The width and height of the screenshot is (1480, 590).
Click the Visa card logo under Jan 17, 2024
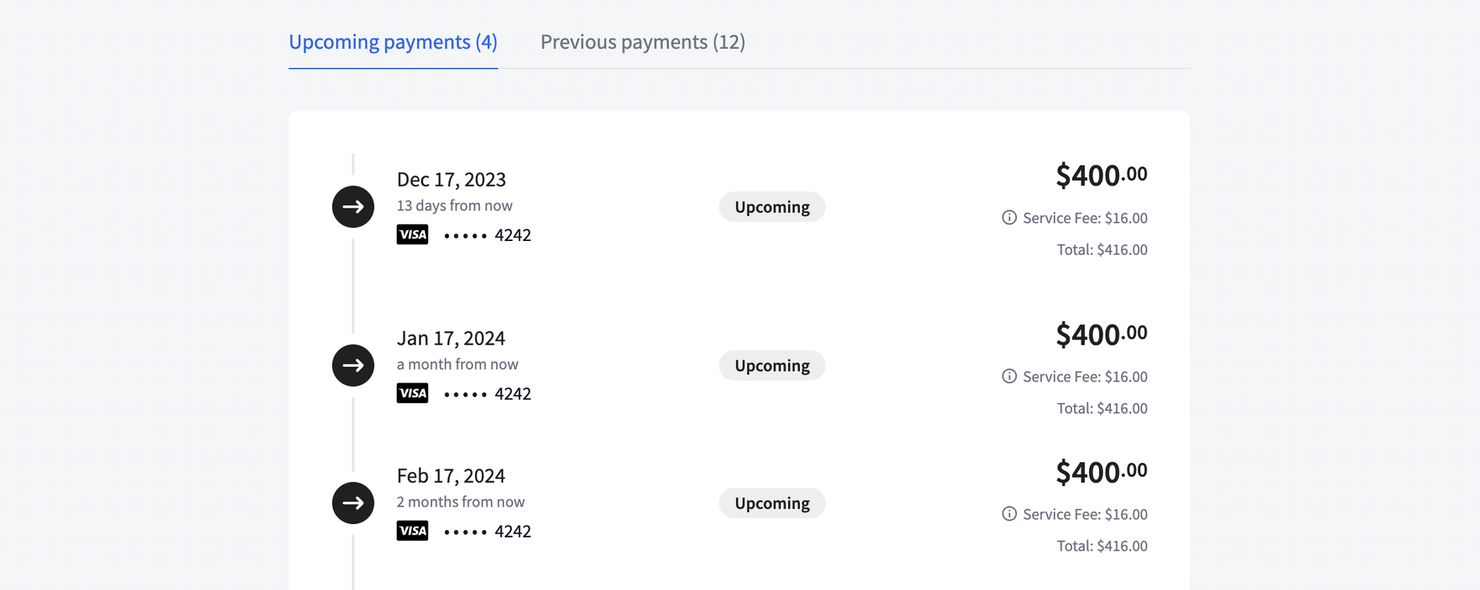[x=412, y=393]
